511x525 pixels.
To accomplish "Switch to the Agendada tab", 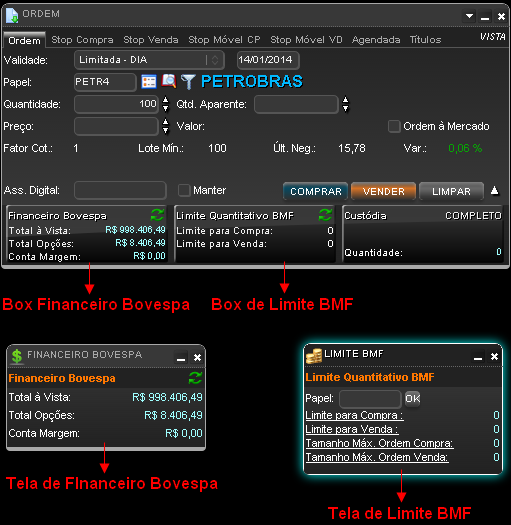I will (x=376, y=40).
